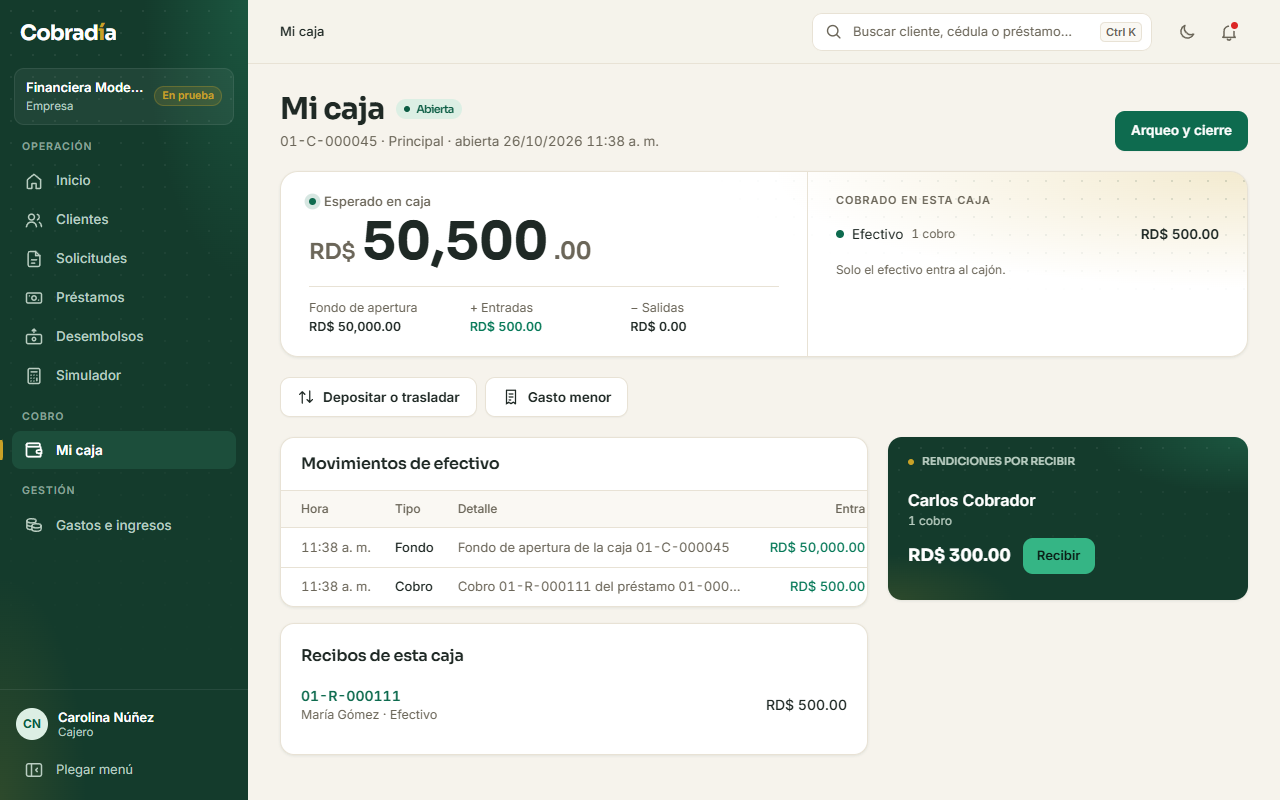The image size is (1280, 800).
Task: Click the Mi caja breadcrumb title
Action: 302,32
